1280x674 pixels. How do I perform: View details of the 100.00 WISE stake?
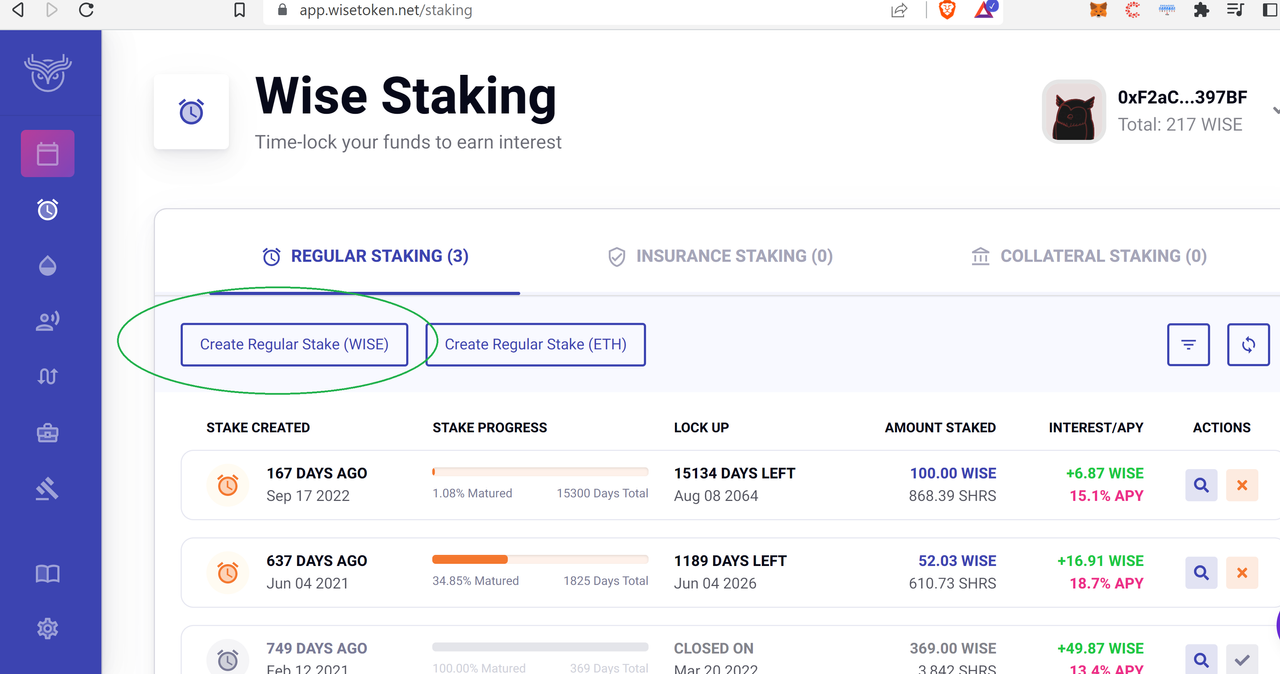[x=1201, y=485]
